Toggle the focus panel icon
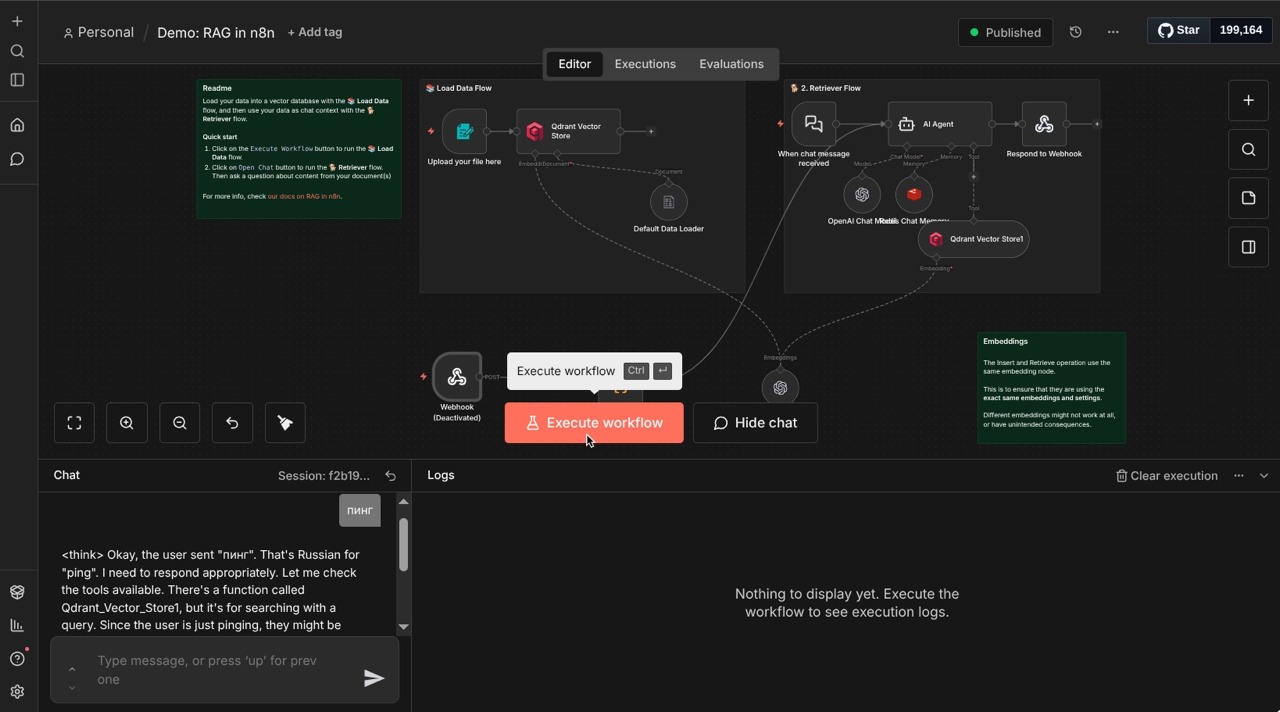The image size is (1280, 712). click(1248, 247)
